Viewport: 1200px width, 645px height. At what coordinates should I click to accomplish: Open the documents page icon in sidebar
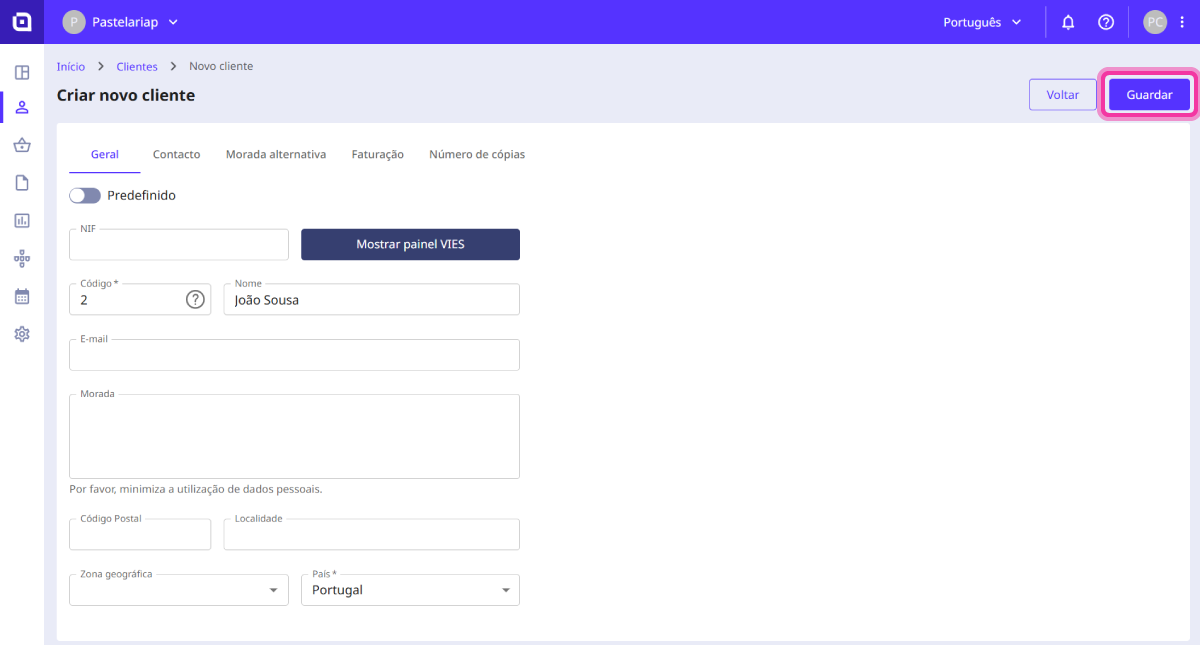coord(22,182)
